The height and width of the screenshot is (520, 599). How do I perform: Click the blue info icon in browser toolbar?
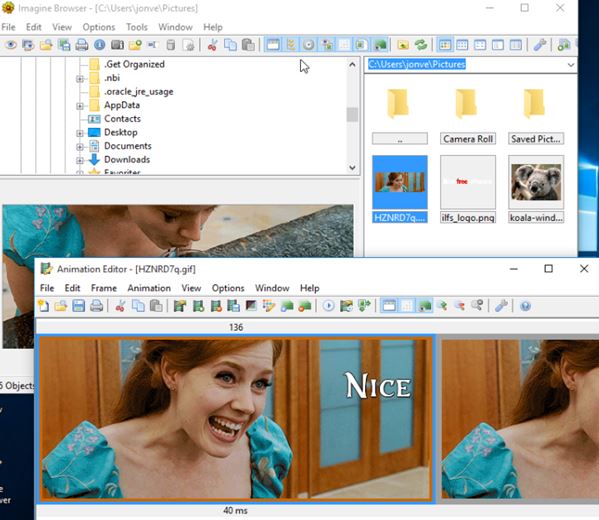(x=100, y=45)
